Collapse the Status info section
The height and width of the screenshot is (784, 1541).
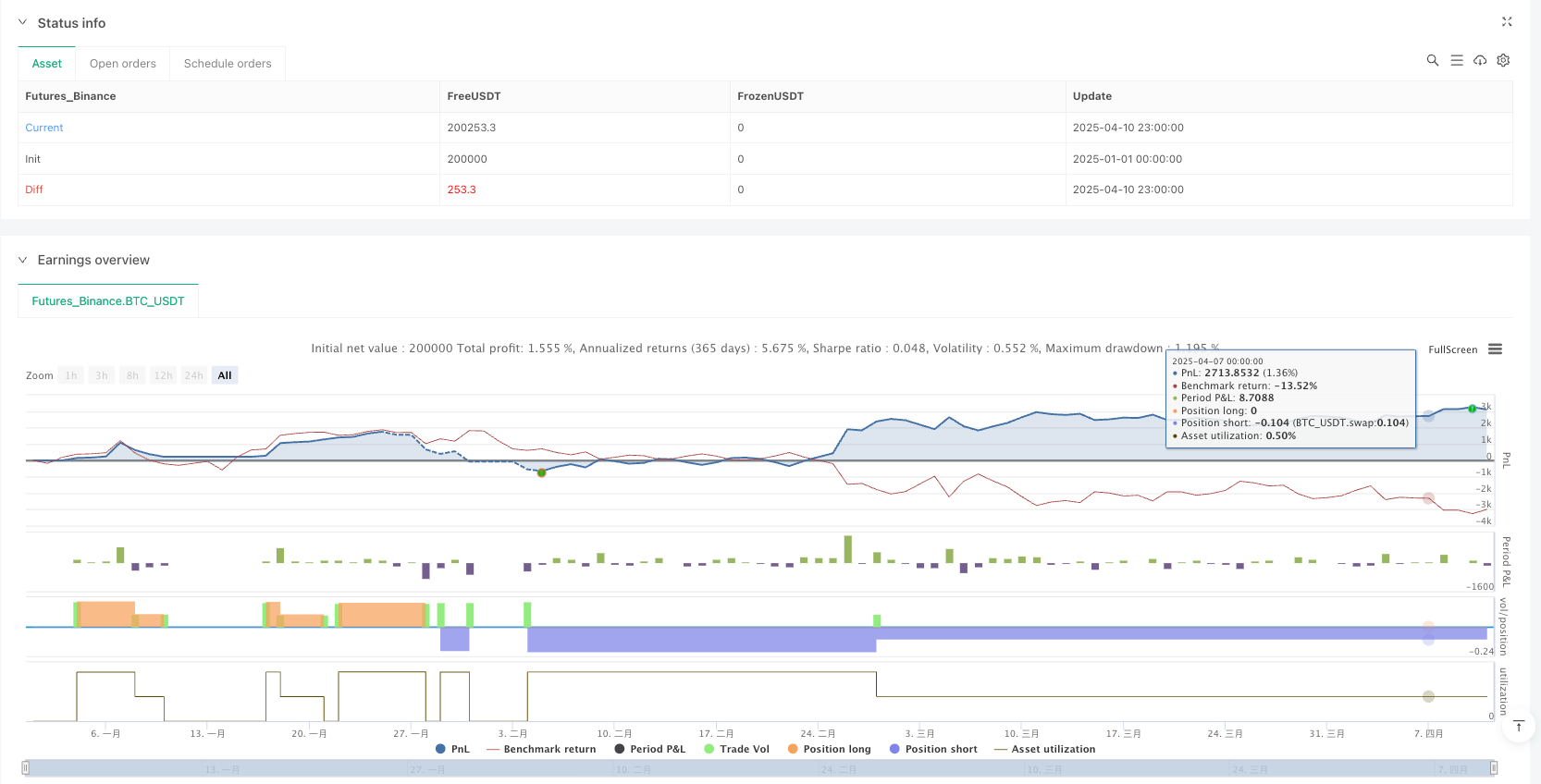coord(23,22)
